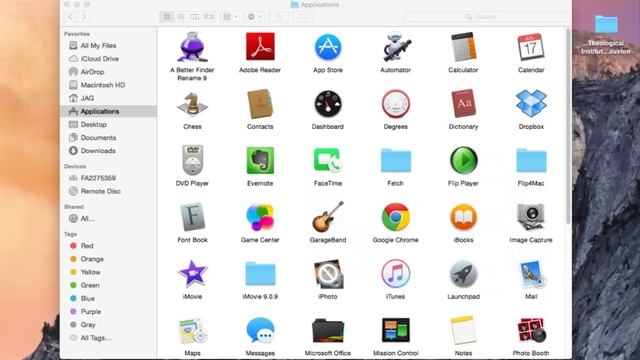Viewport: 640px width, 360px height.
Task: Open iTunes
Action: coord(396,273)
